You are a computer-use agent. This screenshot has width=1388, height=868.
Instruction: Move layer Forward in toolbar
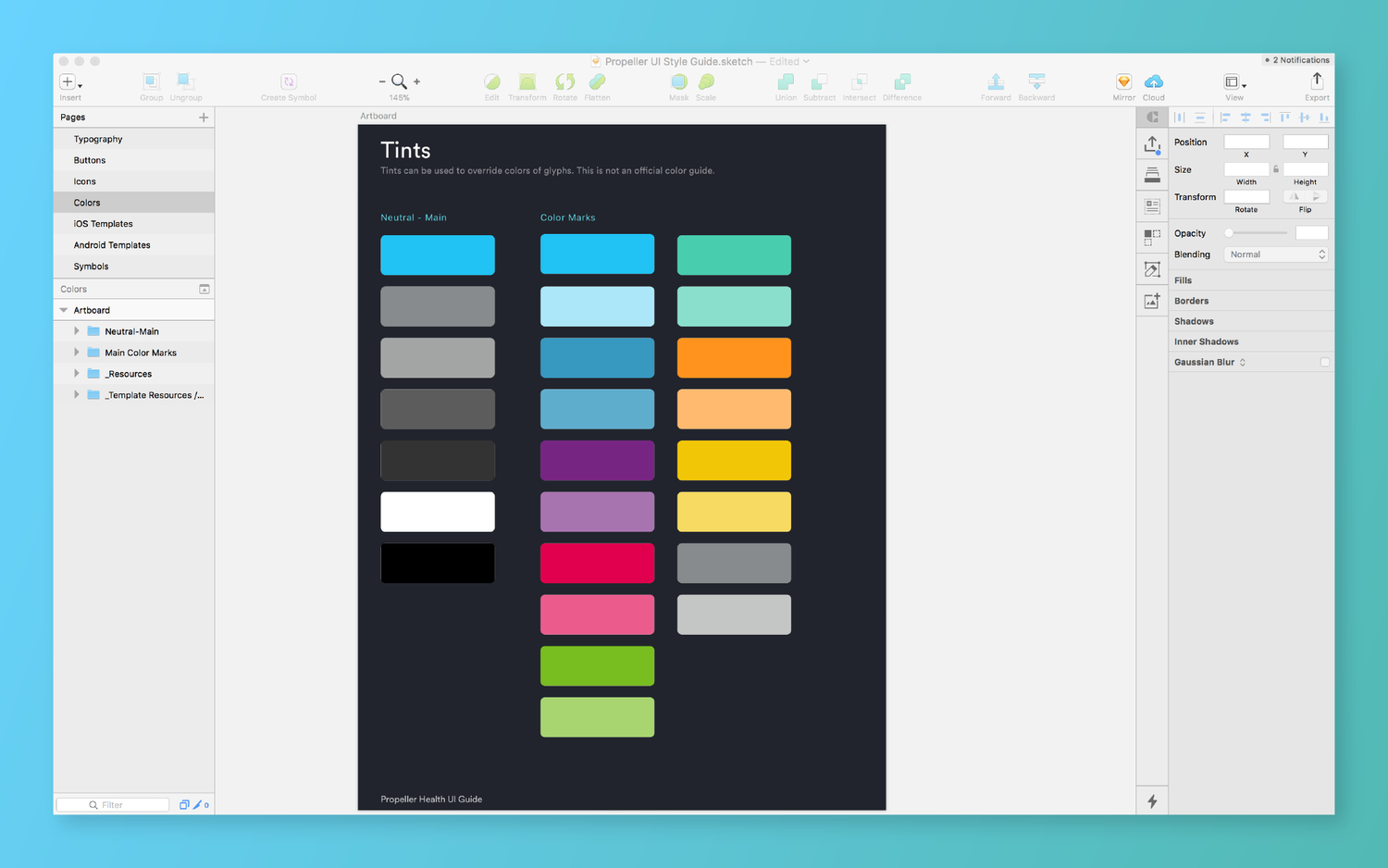(996, 81)
